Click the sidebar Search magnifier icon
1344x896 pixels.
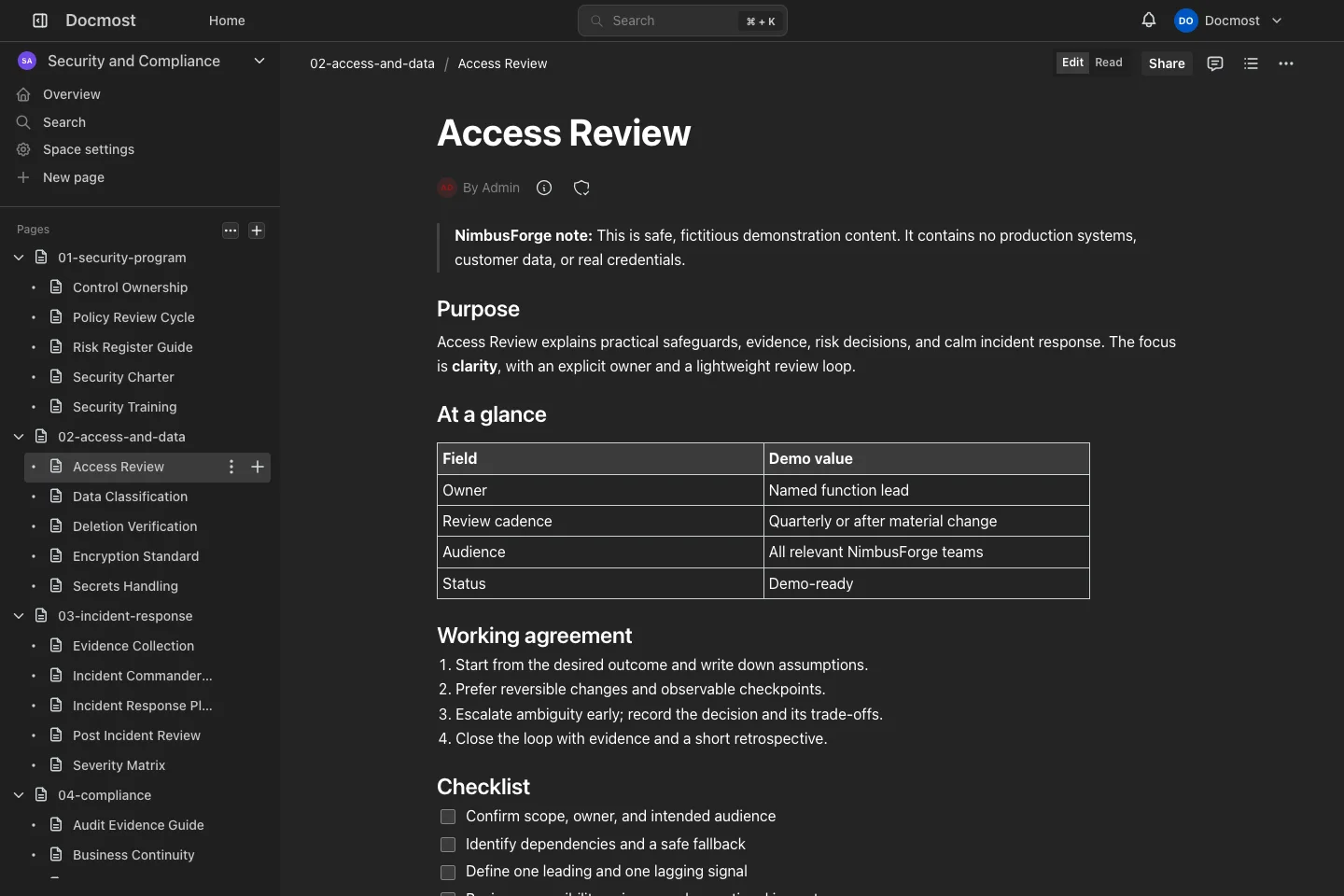pyautogui.click(x=23, y=122)
